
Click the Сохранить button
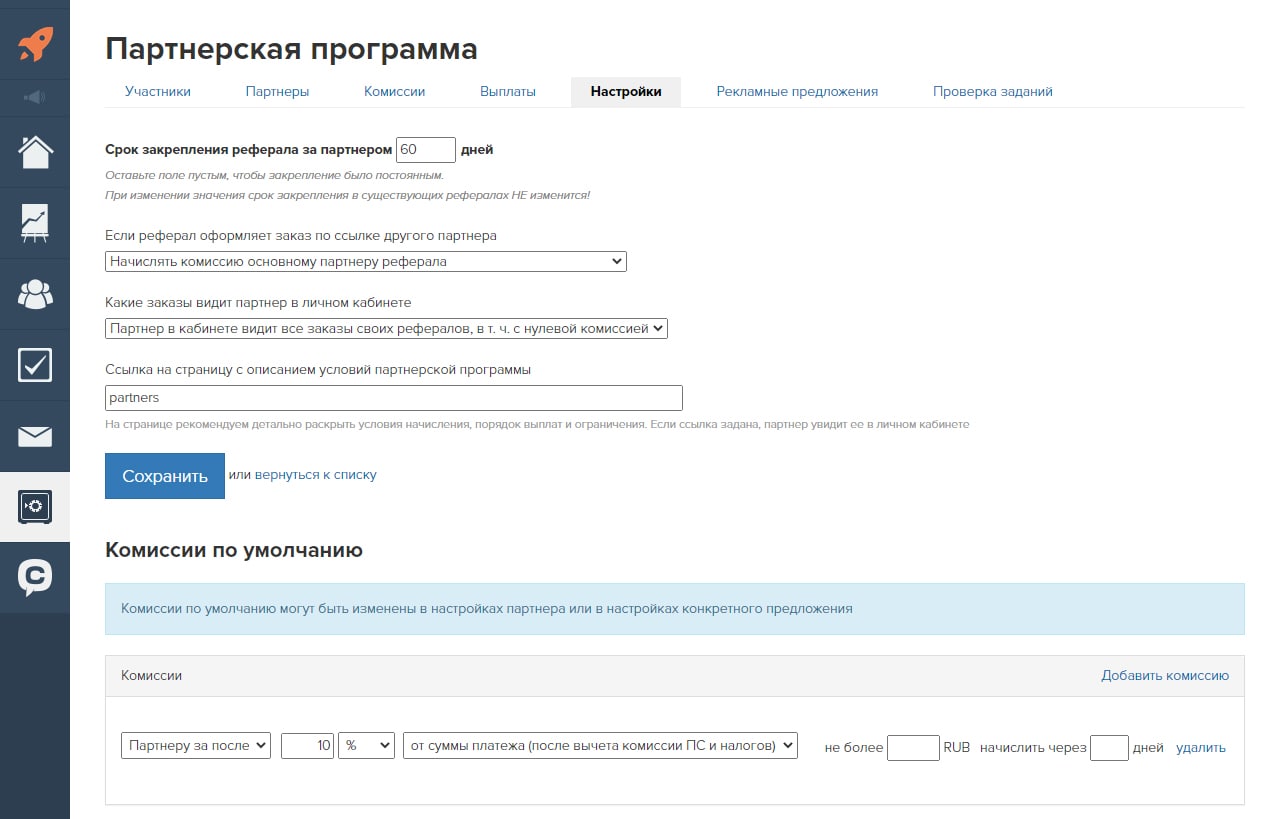coord(165,476)
